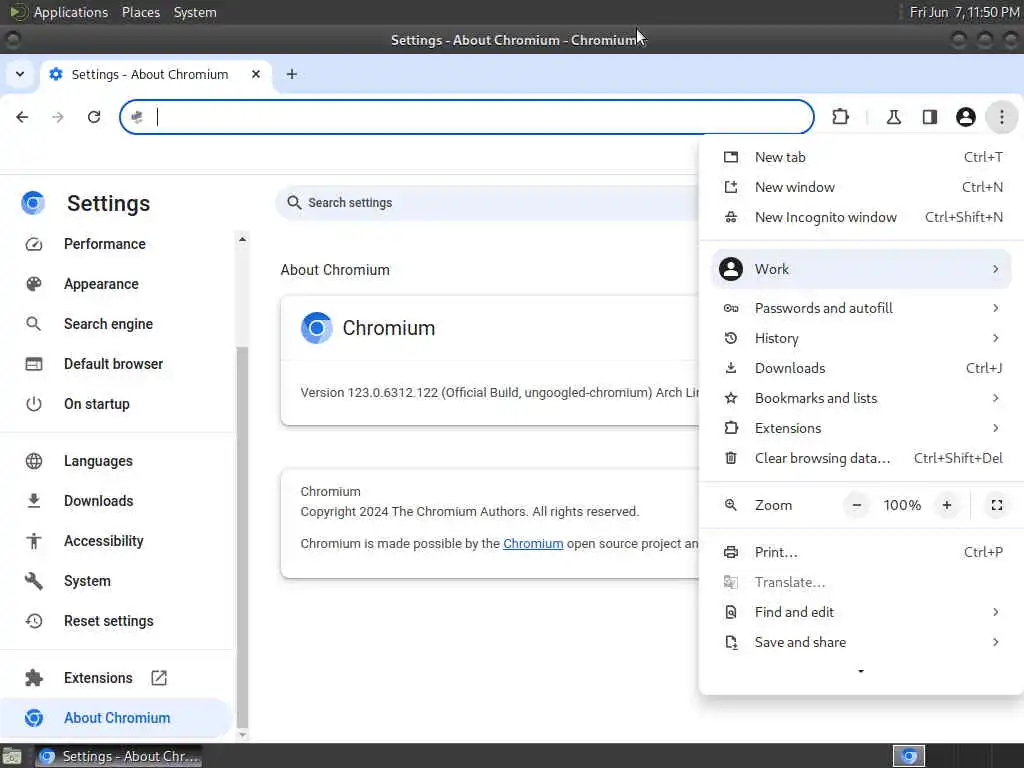This screenshot has width=1024, height=768.
Task: Select the Settings - About Chromium tab
Action: point(157,74)
